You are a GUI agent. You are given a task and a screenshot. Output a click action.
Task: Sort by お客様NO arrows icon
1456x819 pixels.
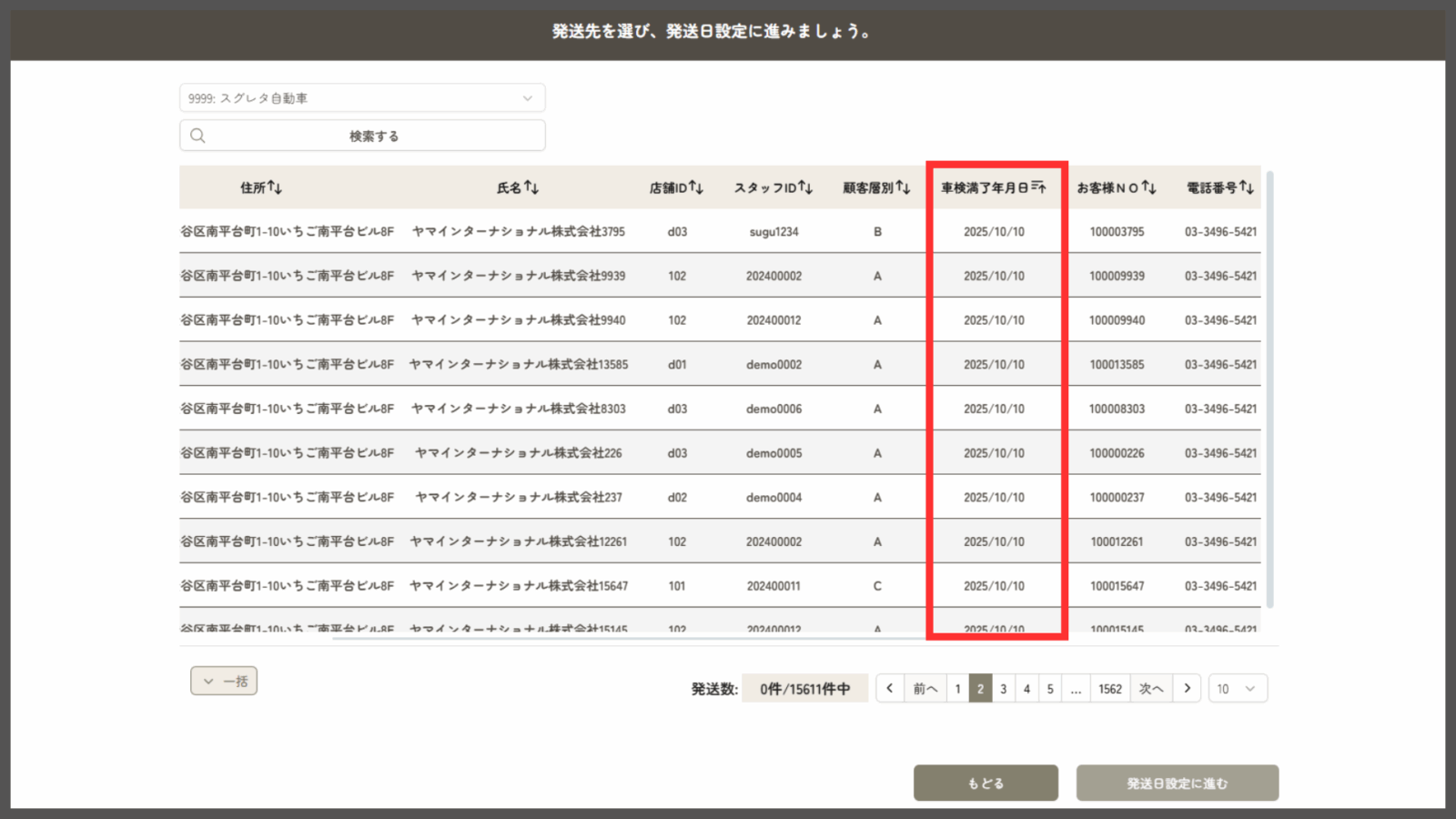coord(1148,187)
